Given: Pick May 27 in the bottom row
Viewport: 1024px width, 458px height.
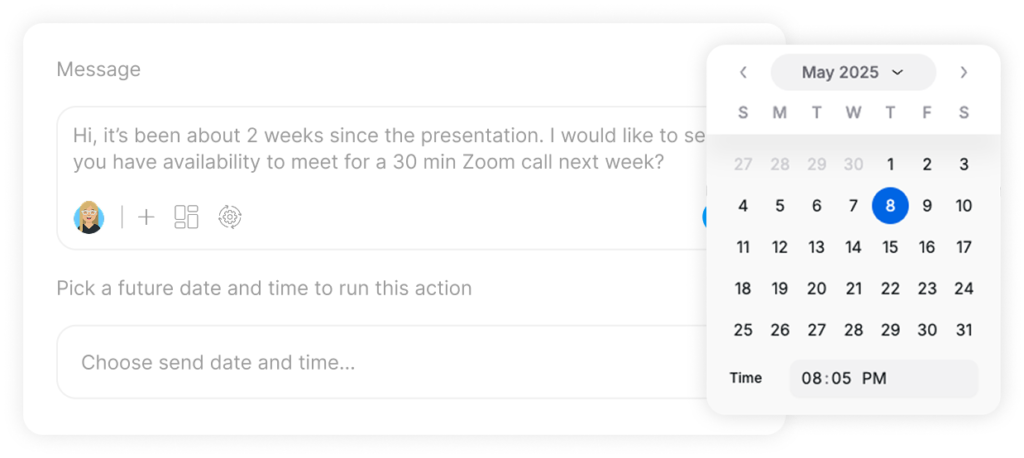Looking at the screenshot, I should 817,330.
